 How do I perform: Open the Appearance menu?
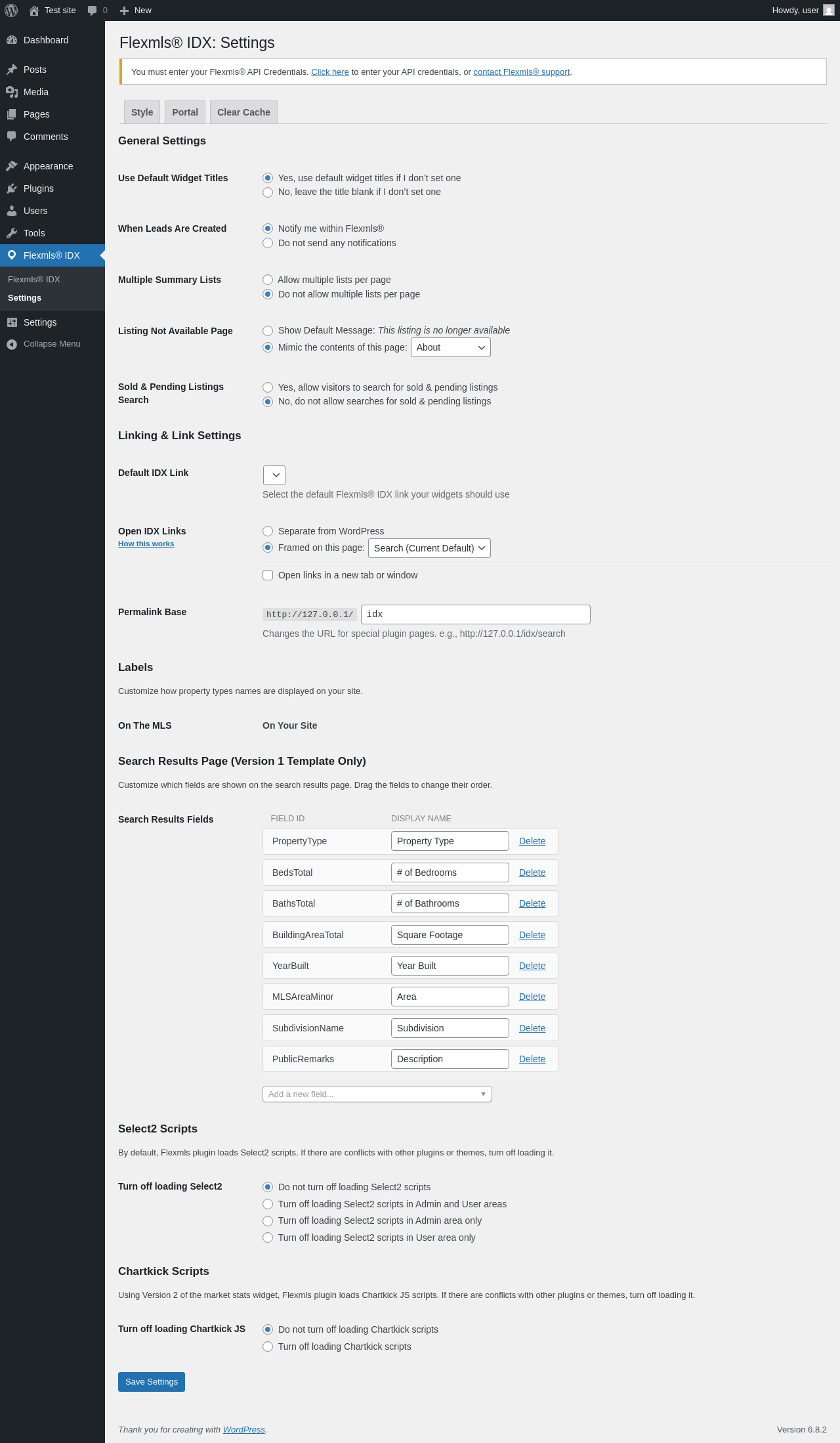coord(52,166)
